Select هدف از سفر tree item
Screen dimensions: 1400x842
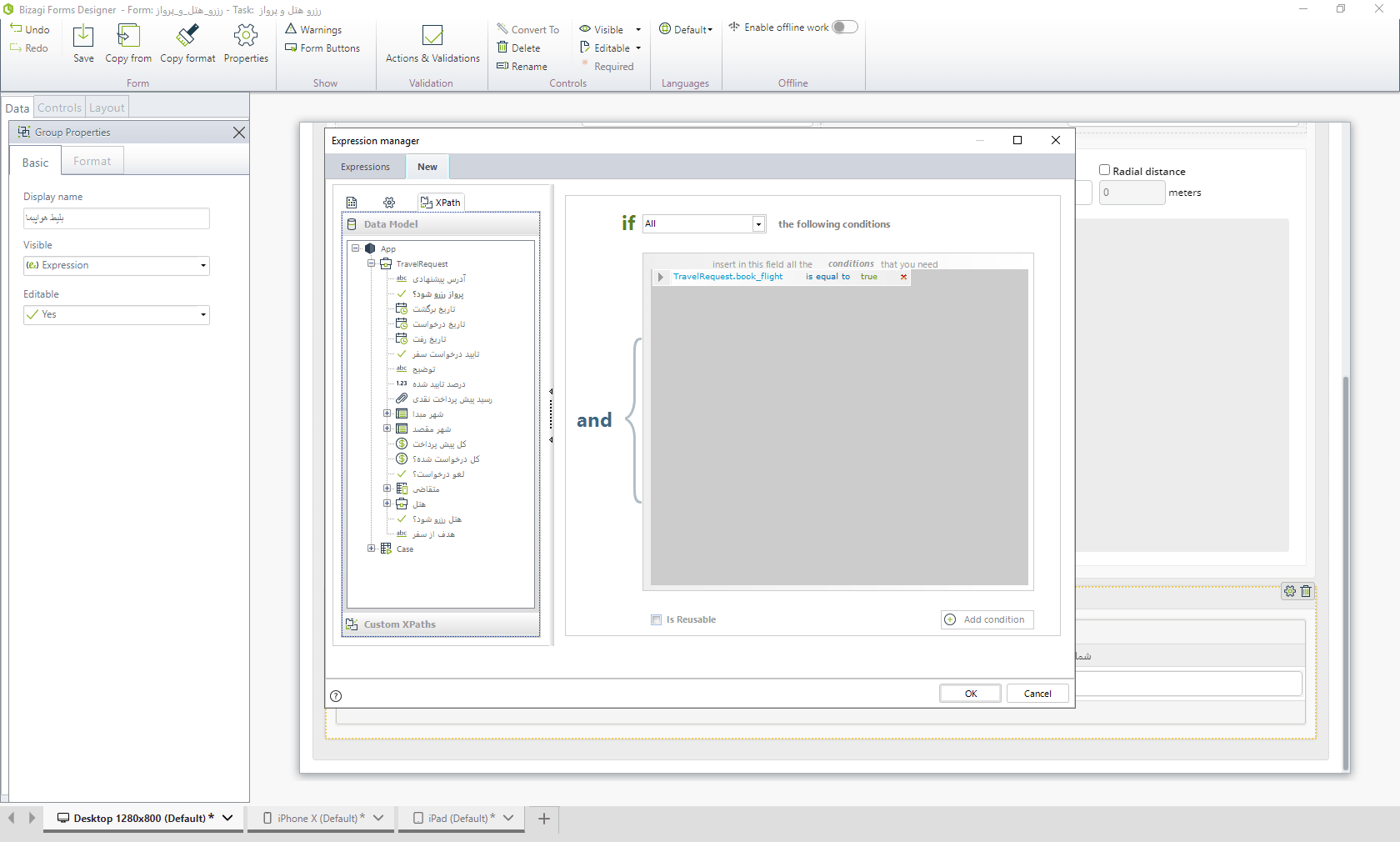pyautogui.click(x=434, y=534)
